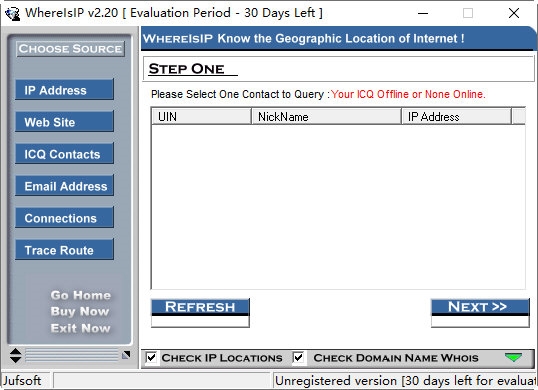Image resolution: width=538 pixels, height=390 pixels.
Task: Click the Unregistered version status text
Action: point(405,380)
